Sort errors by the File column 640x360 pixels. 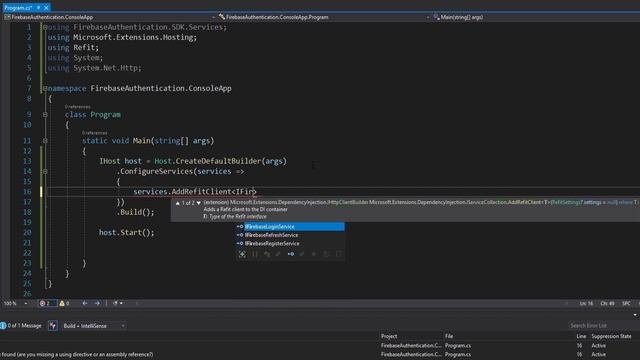(449, 336)
